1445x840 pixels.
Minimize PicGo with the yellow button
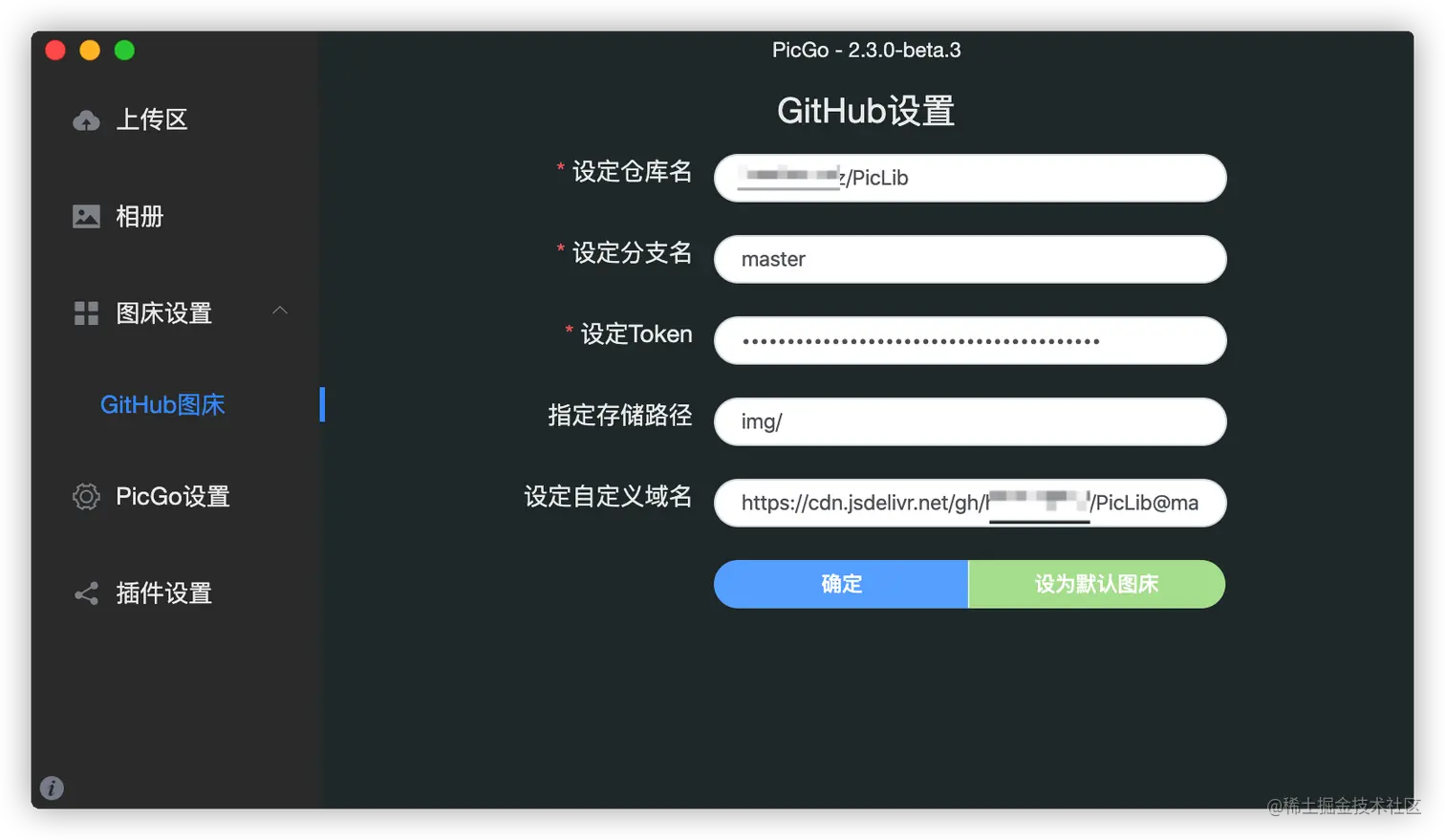pyautogui.click(x=90, y=50)
